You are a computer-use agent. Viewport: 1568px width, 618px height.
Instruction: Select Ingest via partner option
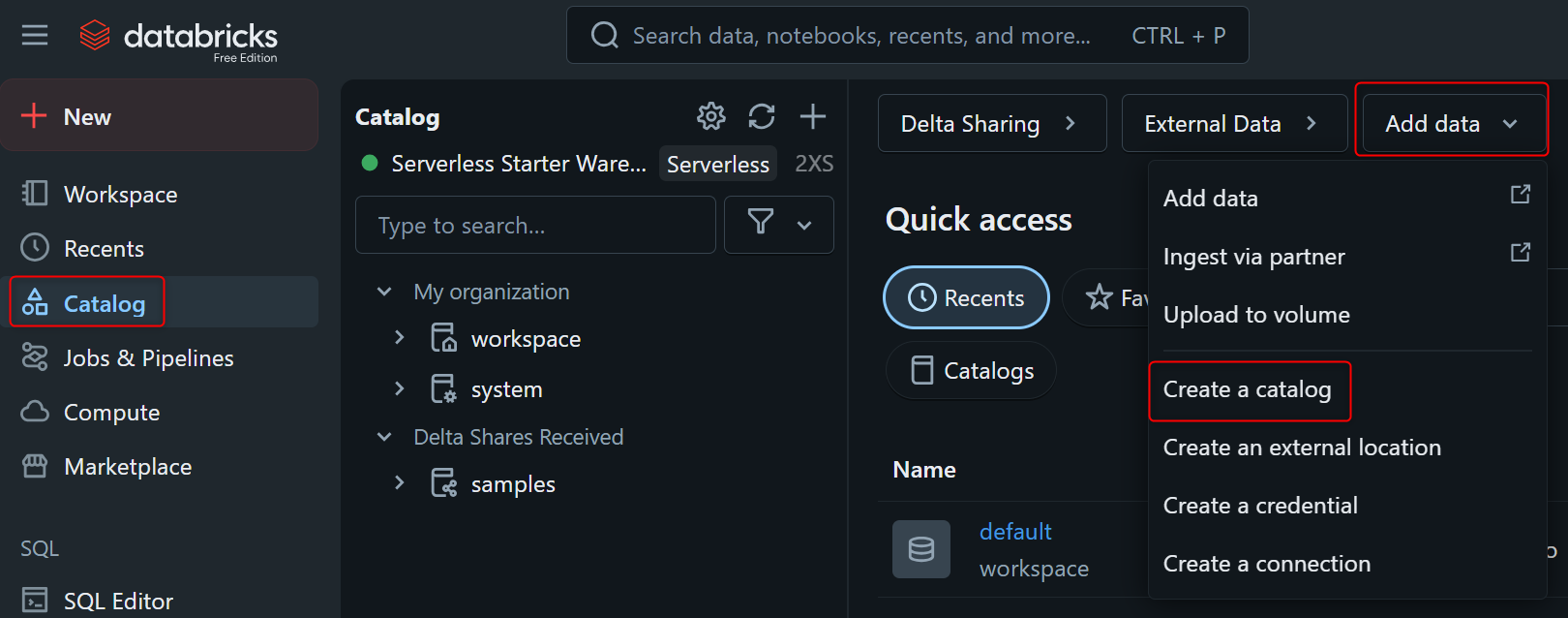coord(1346,257)
